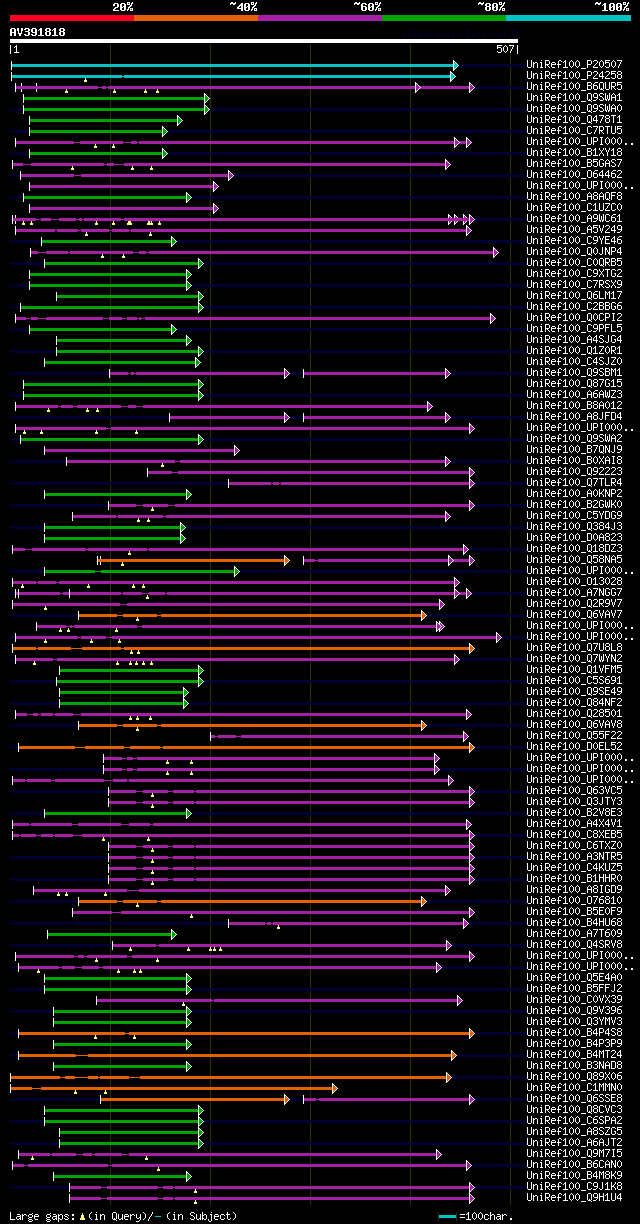Select hit label UniRef100_Q0JNP4
The height and width of the screenshot is (1224, 640).
(x=574, y=251)
